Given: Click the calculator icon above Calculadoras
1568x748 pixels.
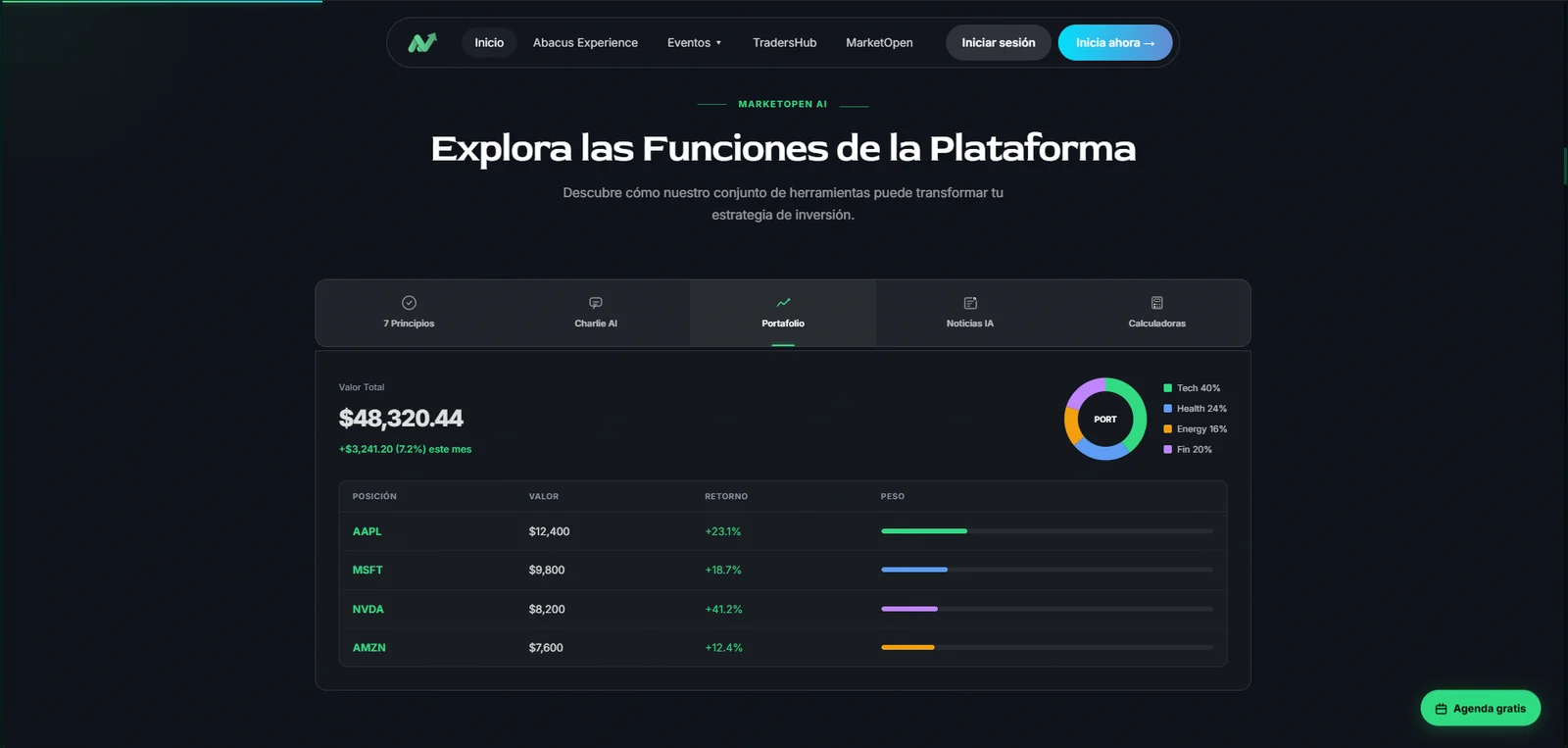Looking at the screenshot, I should 1157,303.
